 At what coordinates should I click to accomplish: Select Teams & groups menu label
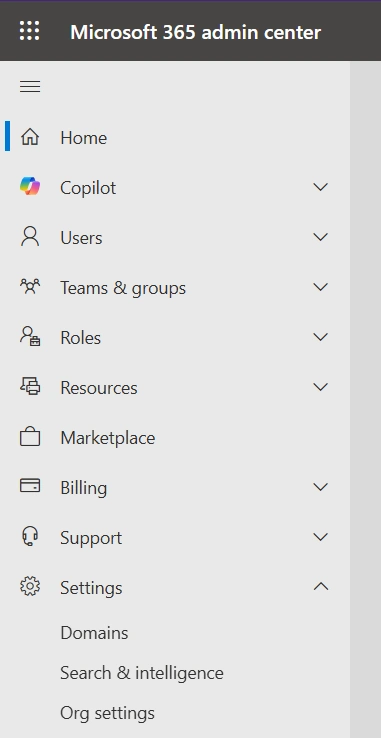pos(123,288)
